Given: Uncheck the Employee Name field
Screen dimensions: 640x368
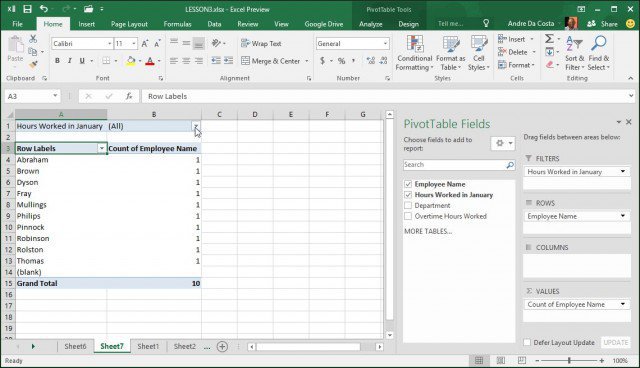Looking at the screenshot, I should [408, 184].
